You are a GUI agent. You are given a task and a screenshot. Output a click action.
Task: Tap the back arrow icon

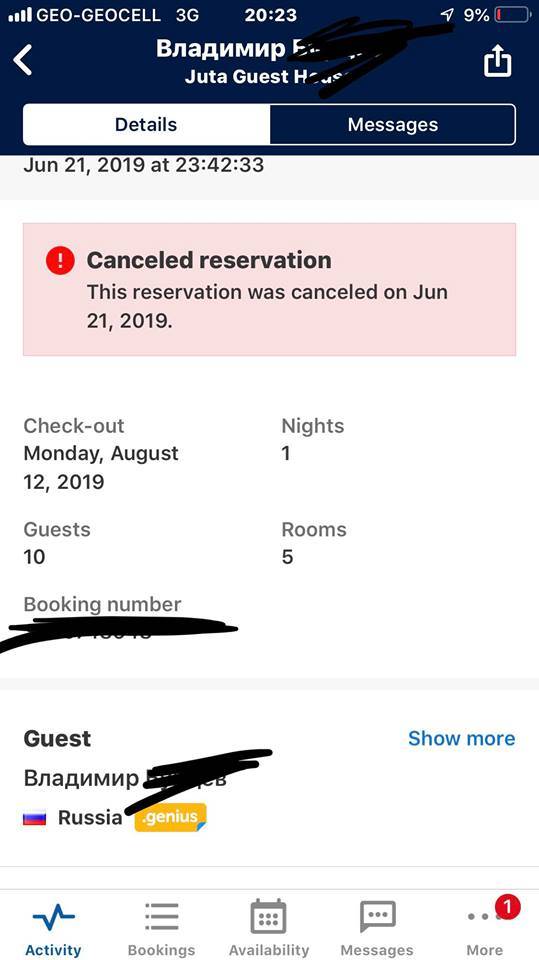[x=23, y=60]
